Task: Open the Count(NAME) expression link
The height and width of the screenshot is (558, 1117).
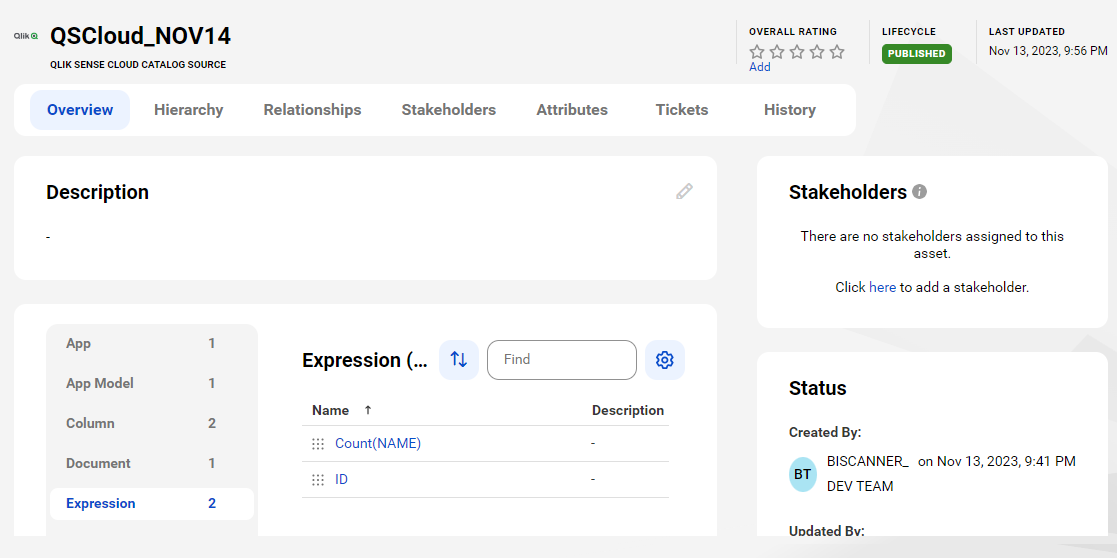Action: click(378, 443)
